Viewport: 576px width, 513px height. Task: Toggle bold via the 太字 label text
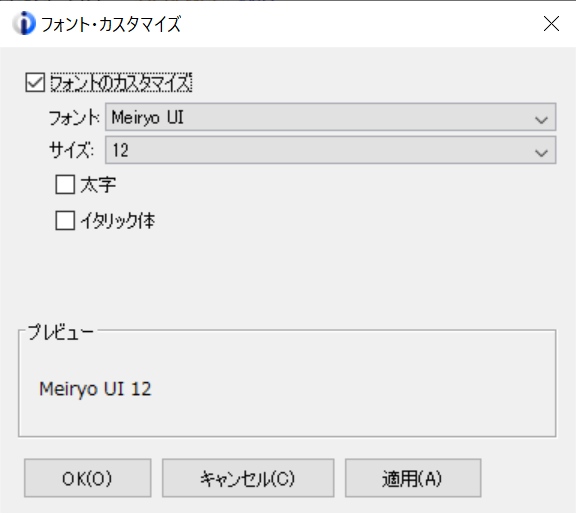[x=98, y=184]
